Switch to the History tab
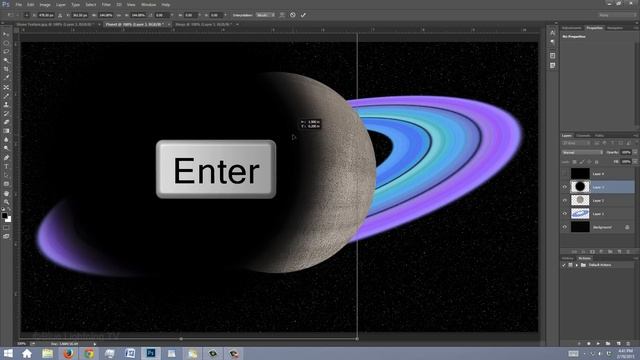The height and width of the screenshot is (360, 640). tap(567, 258)
